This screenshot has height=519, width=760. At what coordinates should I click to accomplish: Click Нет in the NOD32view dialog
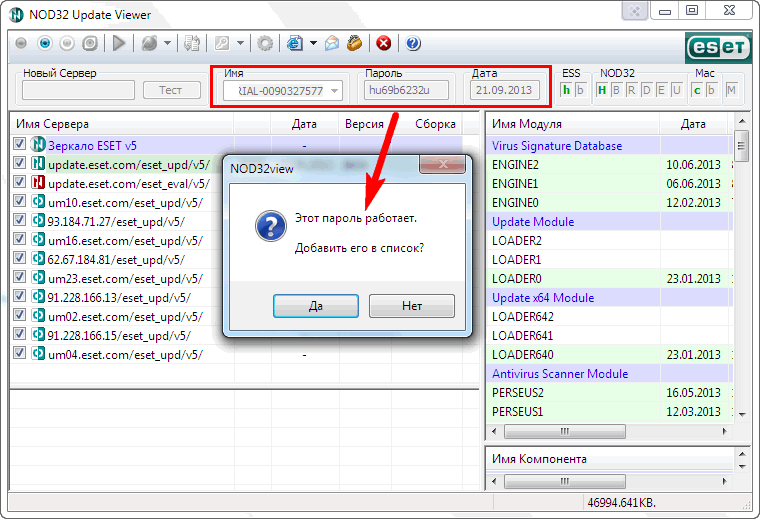(x=412, y=306)
